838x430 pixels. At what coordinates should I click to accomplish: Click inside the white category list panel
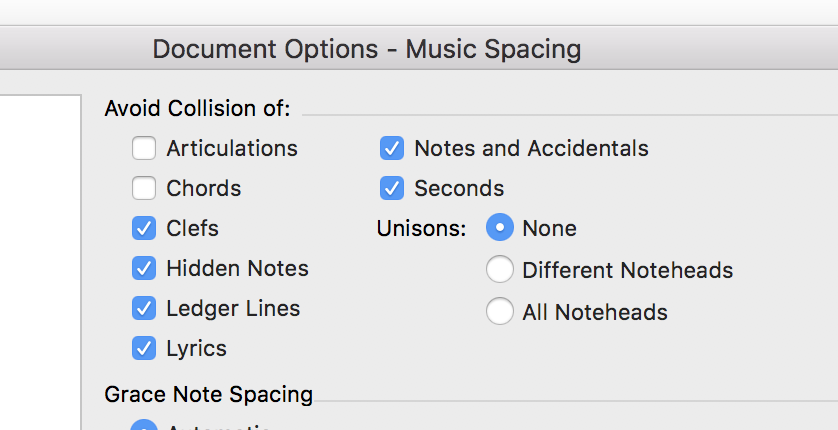tap(38, 260)
